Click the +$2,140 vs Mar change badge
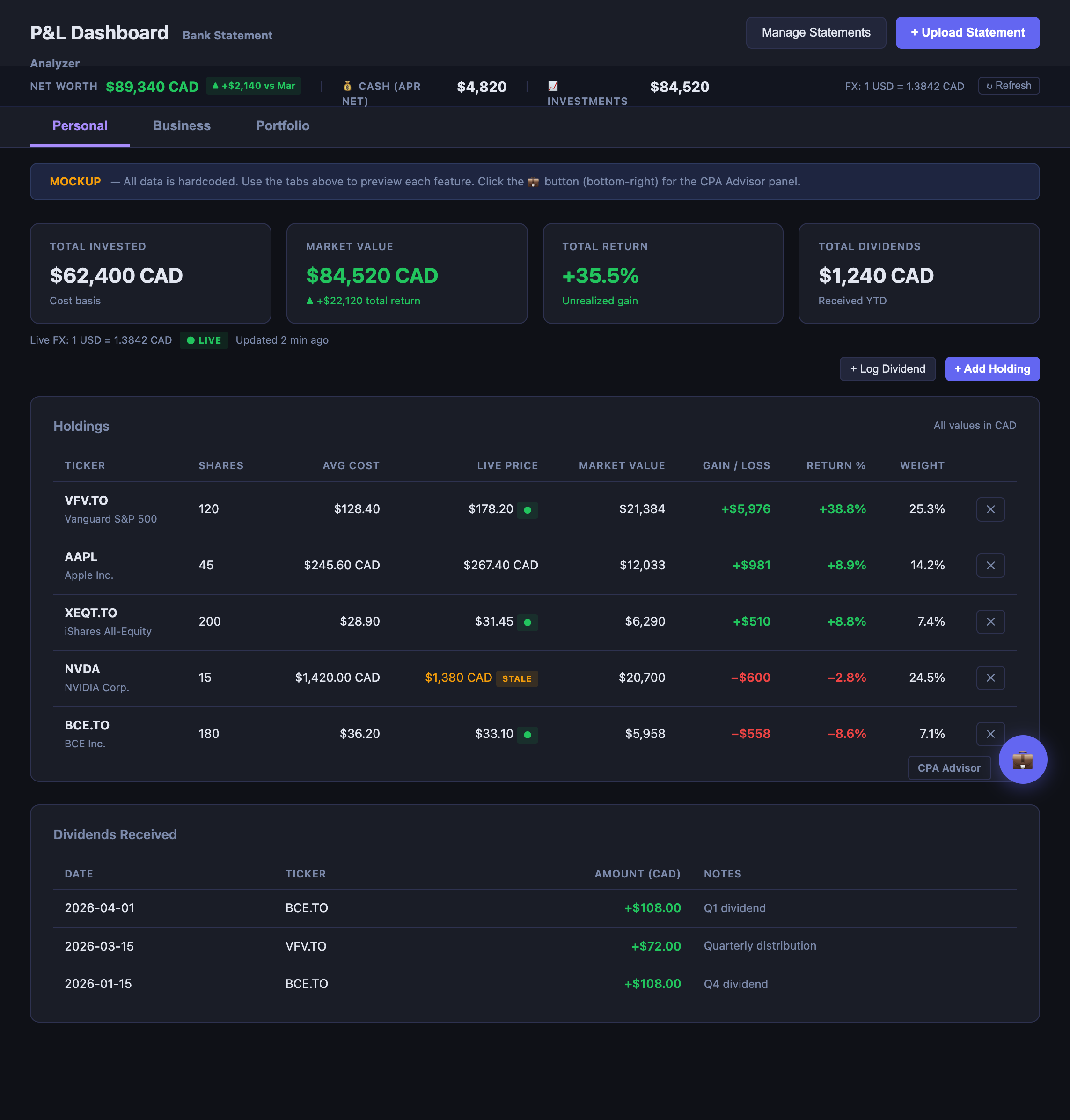The image size is (1070, 1120). point(253,86)
